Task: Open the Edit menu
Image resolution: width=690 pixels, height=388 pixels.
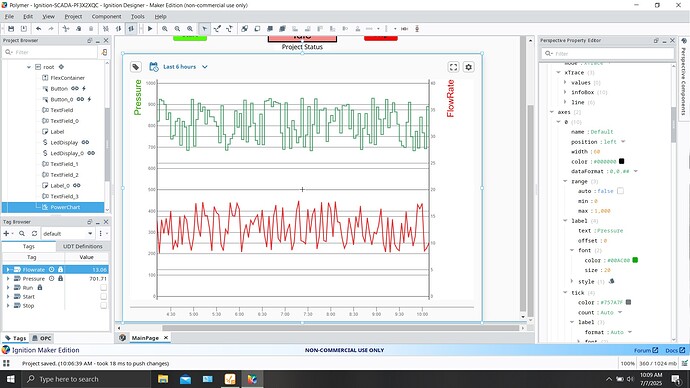Action: click(28, 16)
